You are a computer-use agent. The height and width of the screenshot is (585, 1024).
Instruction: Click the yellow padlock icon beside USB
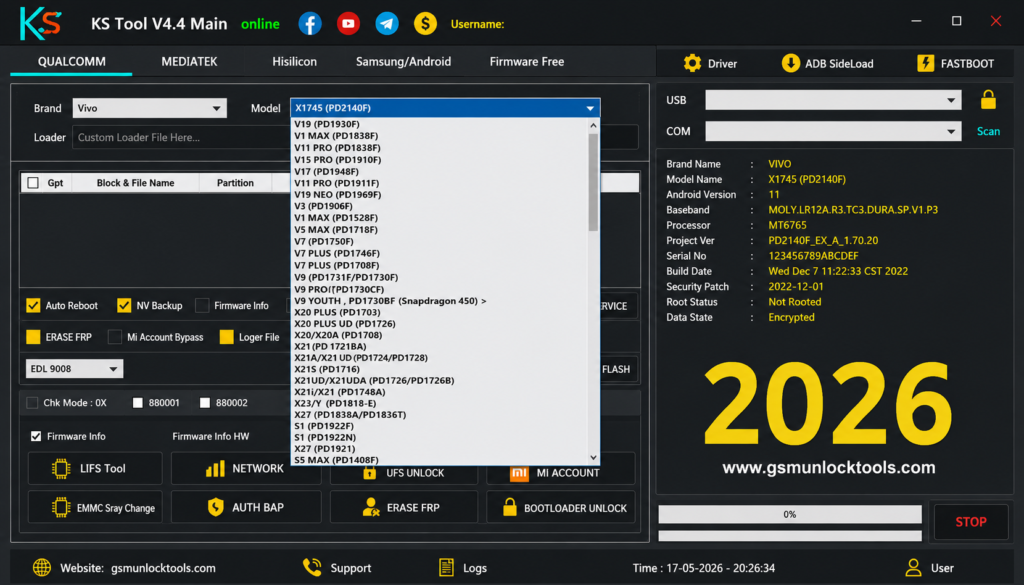(988, 100)
